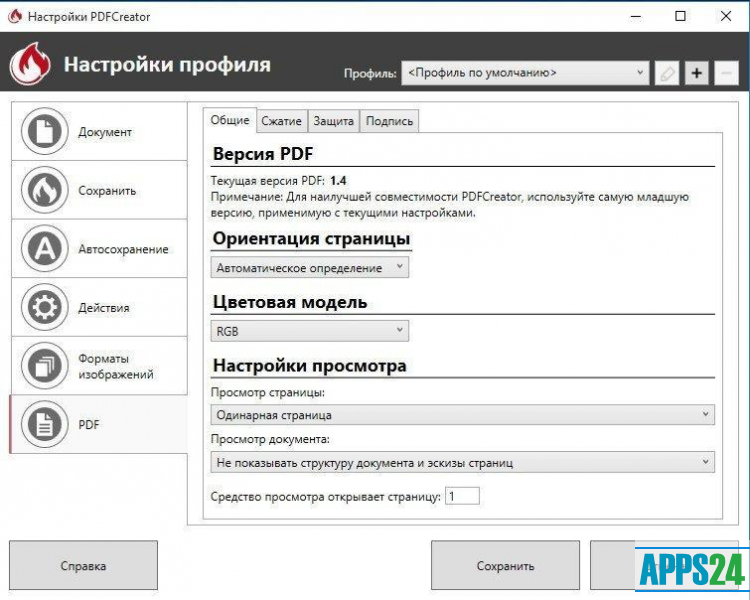The image size is (750, 600).
Task: Click the Справка button
Action: 83,566
